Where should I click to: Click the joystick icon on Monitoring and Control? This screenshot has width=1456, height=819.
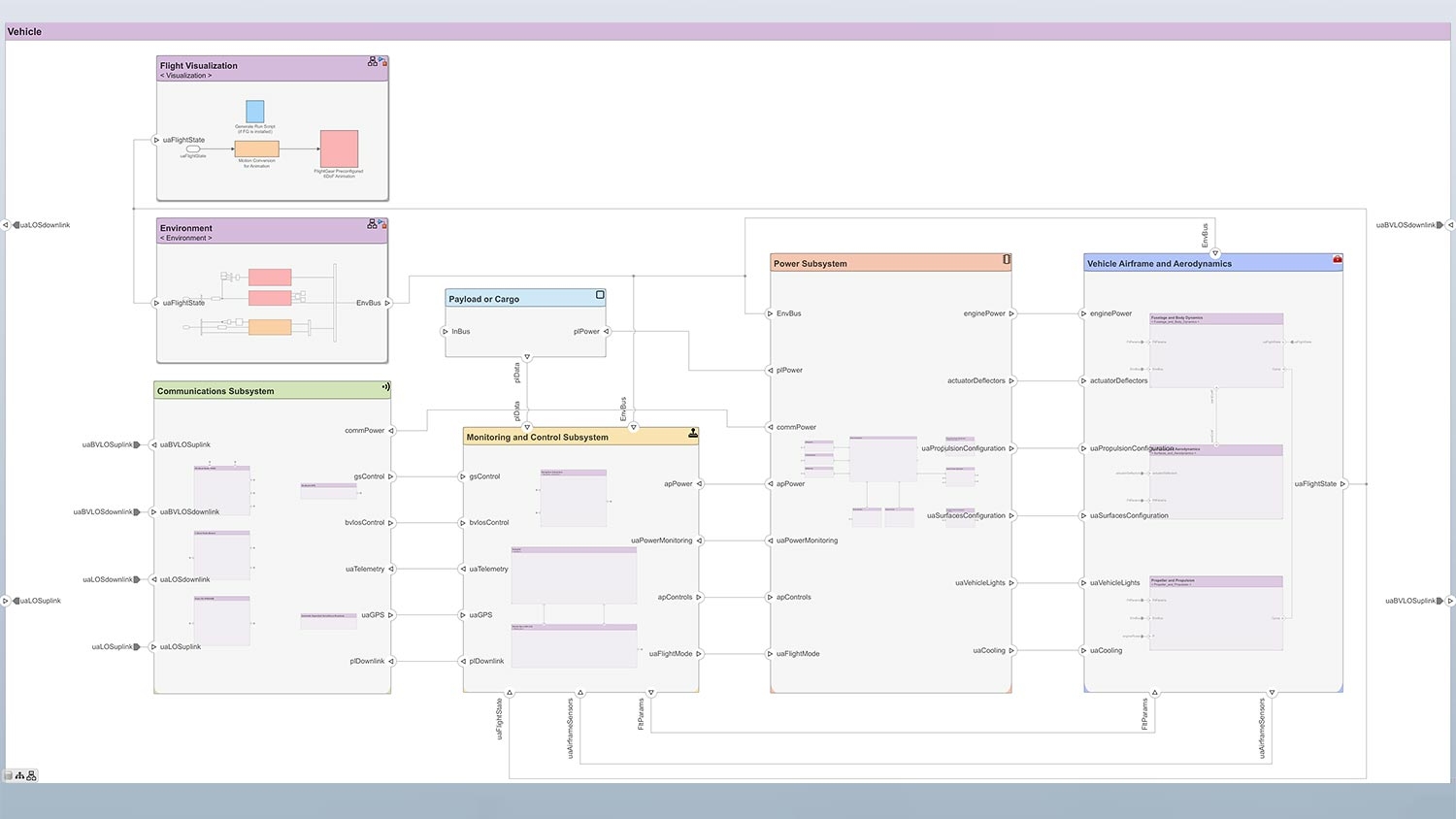[693, 433]
